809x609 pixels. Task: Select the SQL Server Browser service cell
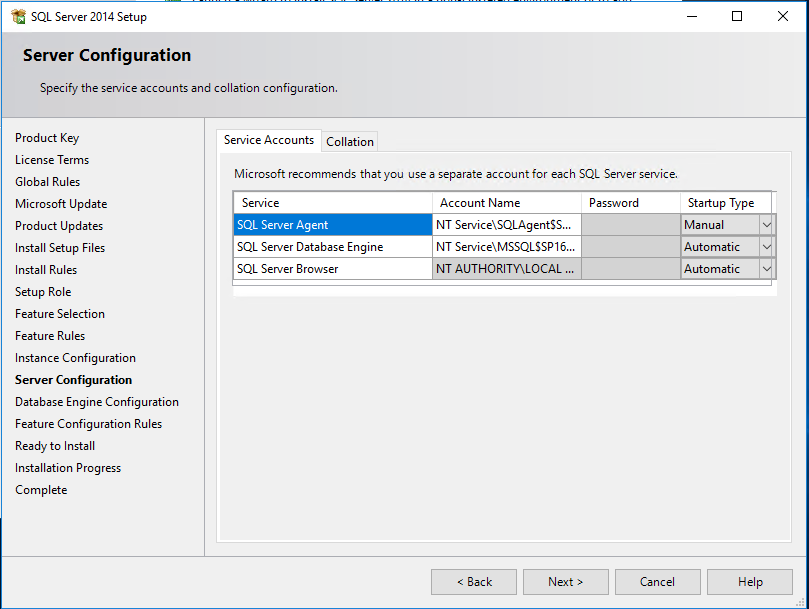(333, 269)
